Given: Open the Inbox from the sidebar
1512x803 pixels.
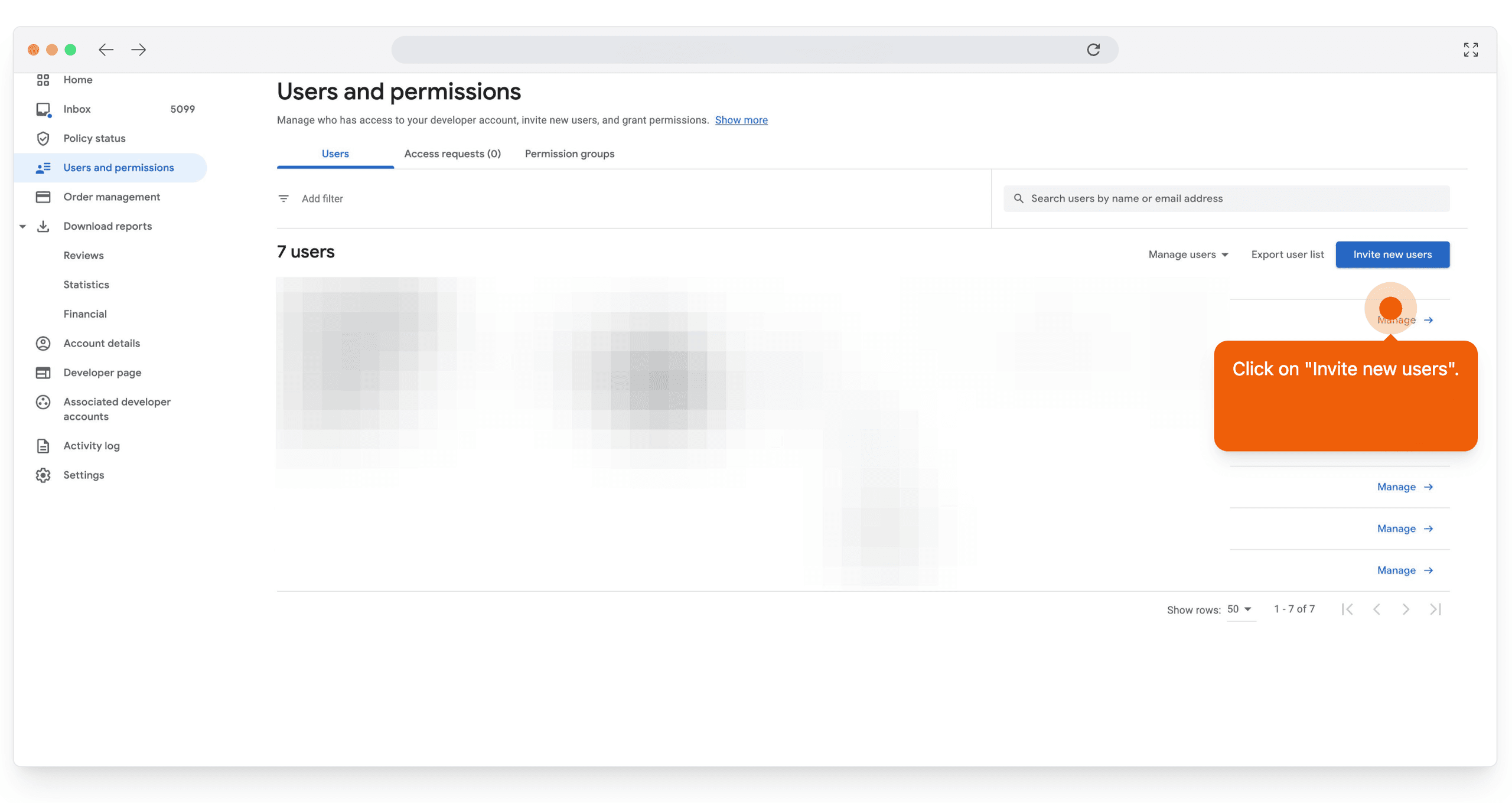Looking at the screenshot, I should [x=77, y=109].
